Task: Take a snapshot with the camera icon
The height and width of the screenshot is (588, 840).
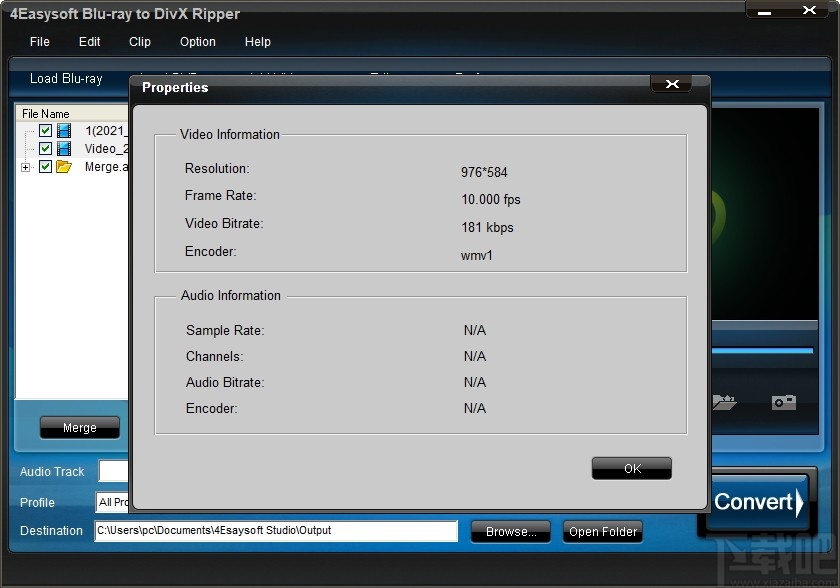Action: 783,402
